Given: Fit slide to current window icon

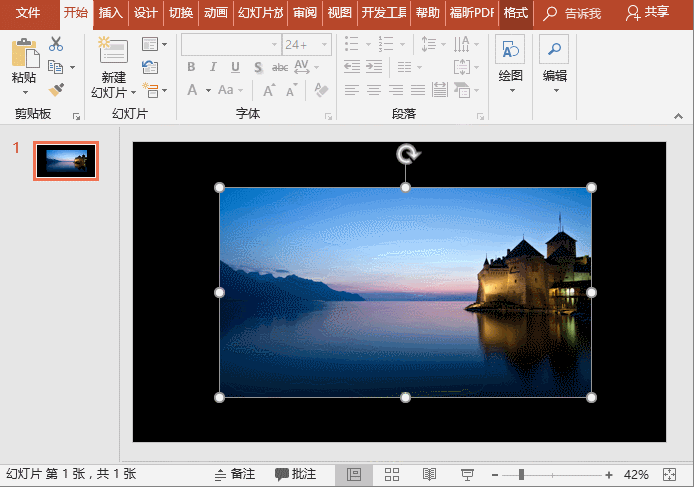Looking at the screenshot, I should coord(671,474).
